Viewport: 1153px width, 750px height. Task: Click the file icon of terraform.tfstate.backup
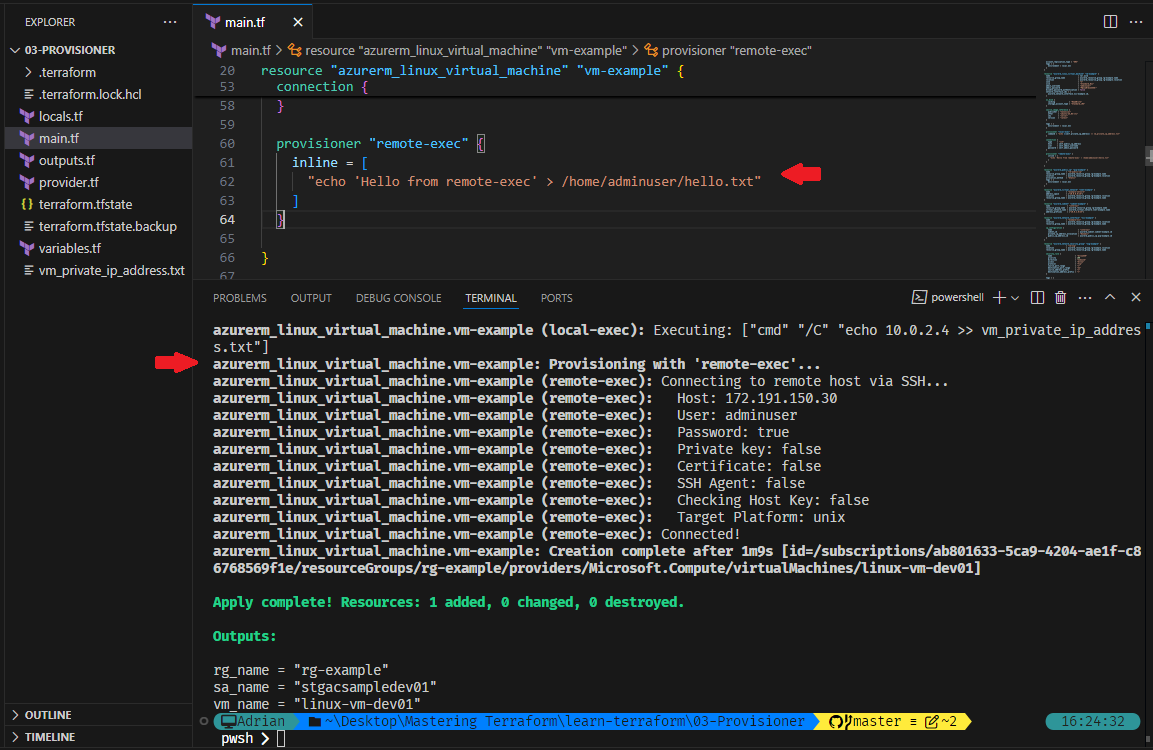click(29, 226)
